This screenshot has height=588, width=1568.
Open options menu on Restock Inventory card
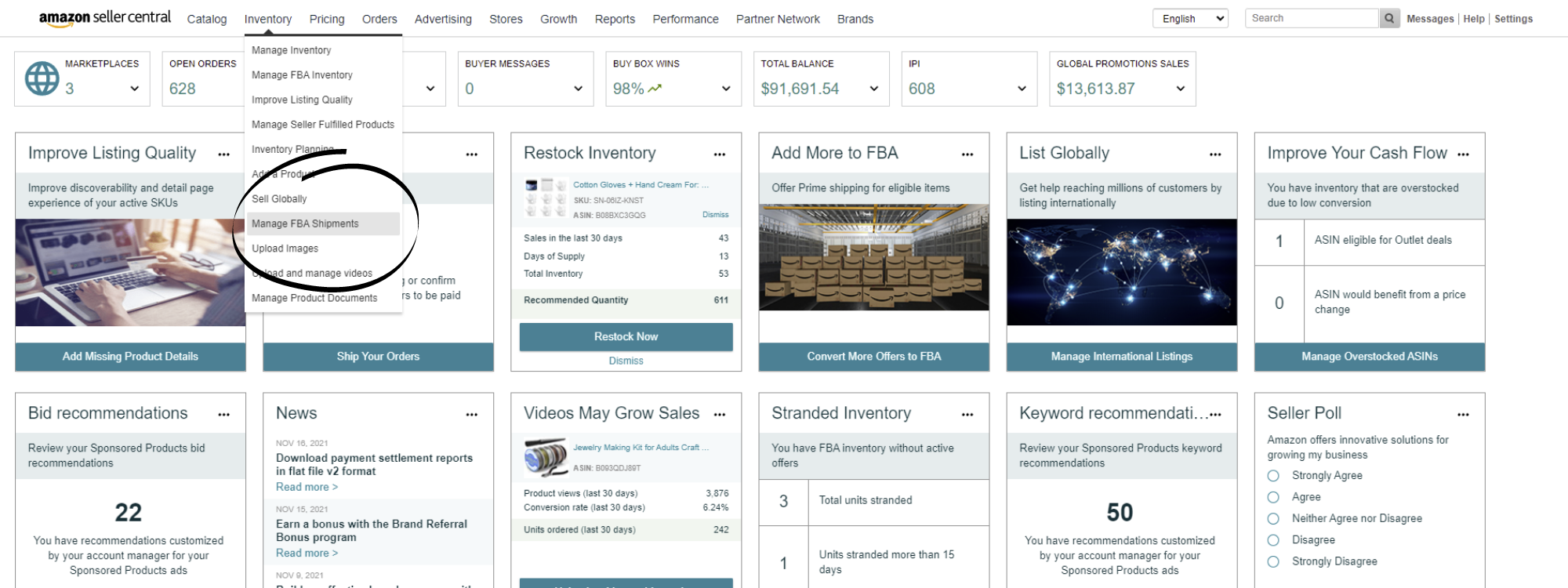(x=720, y=154)
